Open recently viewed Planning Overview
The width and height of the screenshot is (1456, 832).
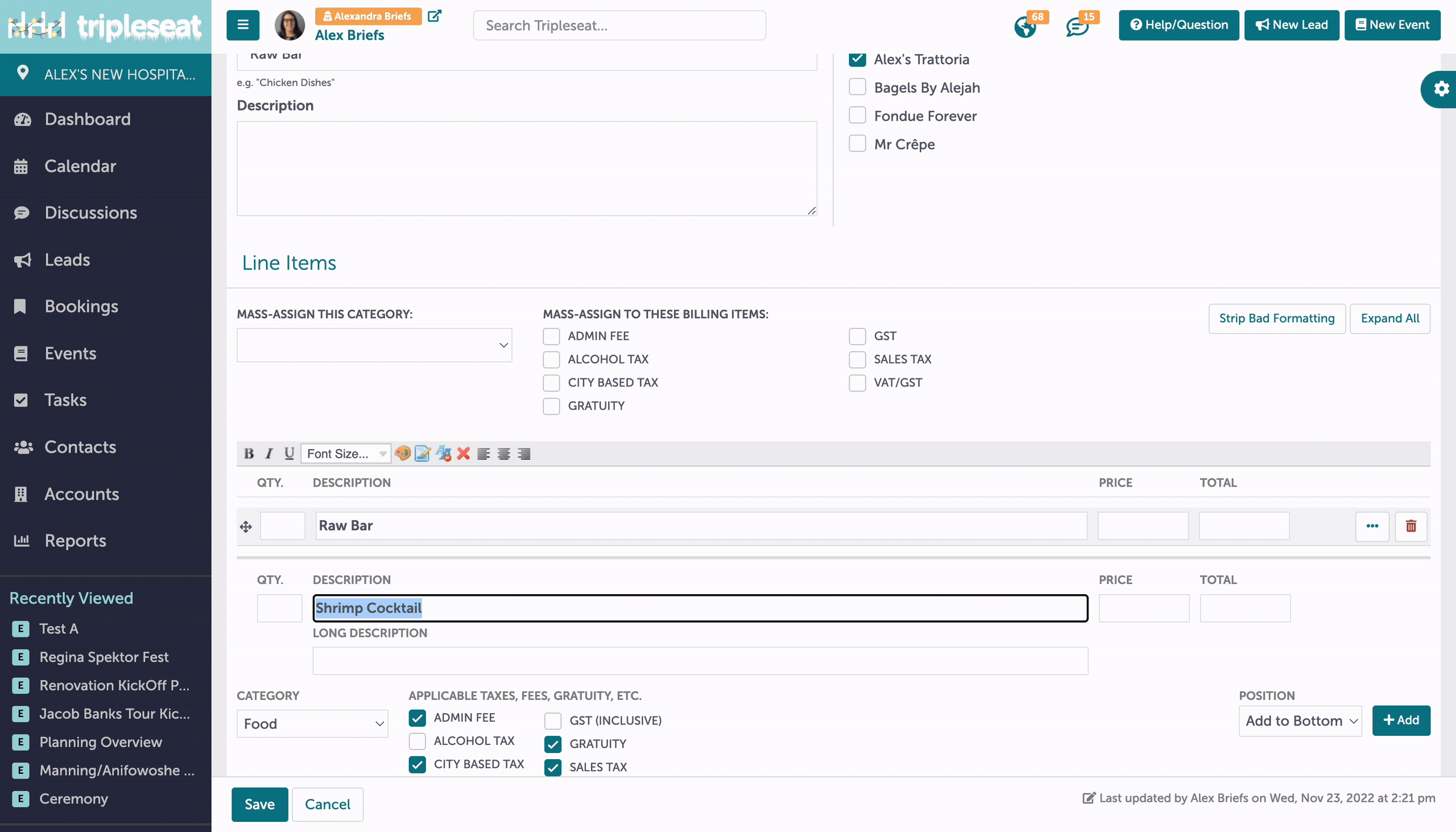point(101,742)
